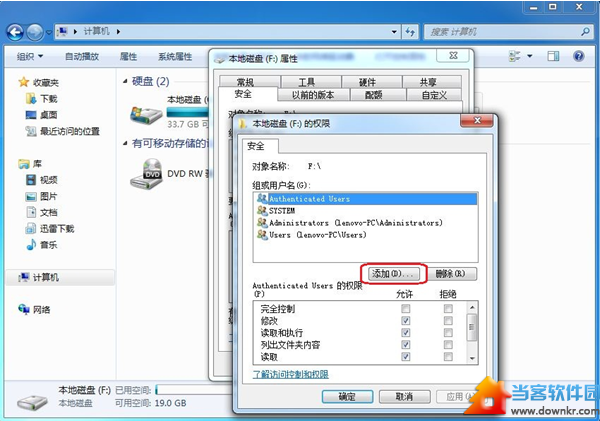Check 拒绝 for 完全控制
The image size is (600, 421).
click(448, 308)
